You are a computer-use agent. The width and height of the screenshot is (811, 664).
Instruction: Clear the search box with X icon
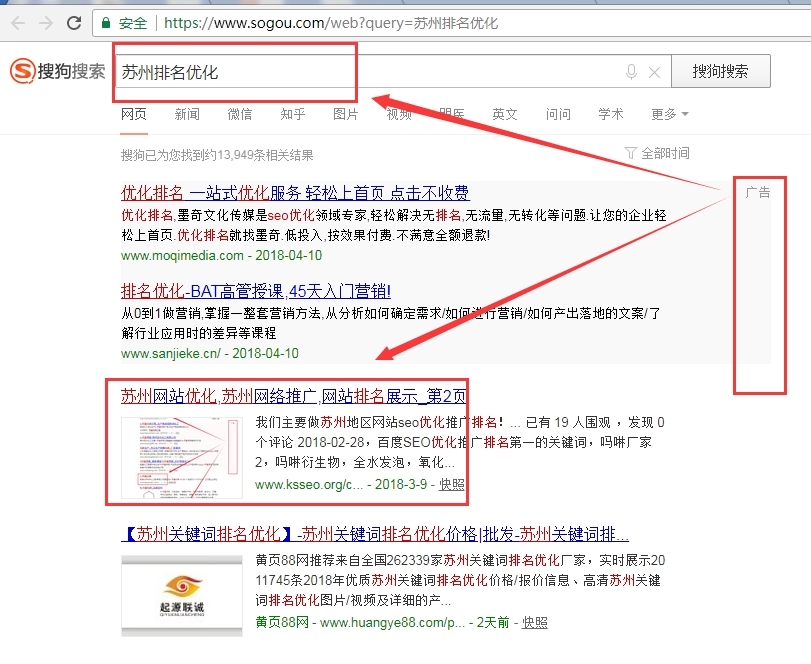(x=655, y=72)
